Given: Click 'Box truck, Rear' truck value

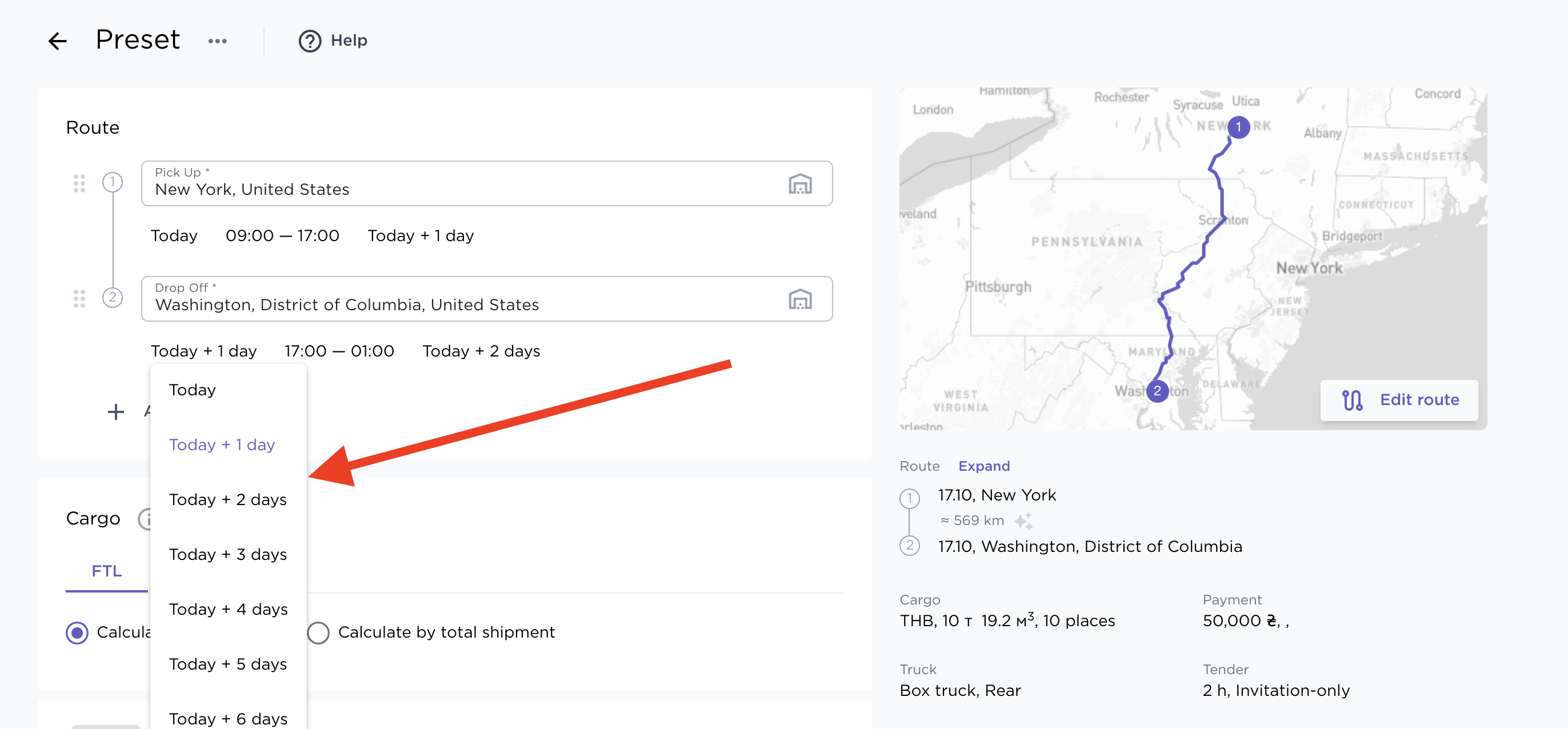Looking at the screenshot, I should (x=960, y=691).
